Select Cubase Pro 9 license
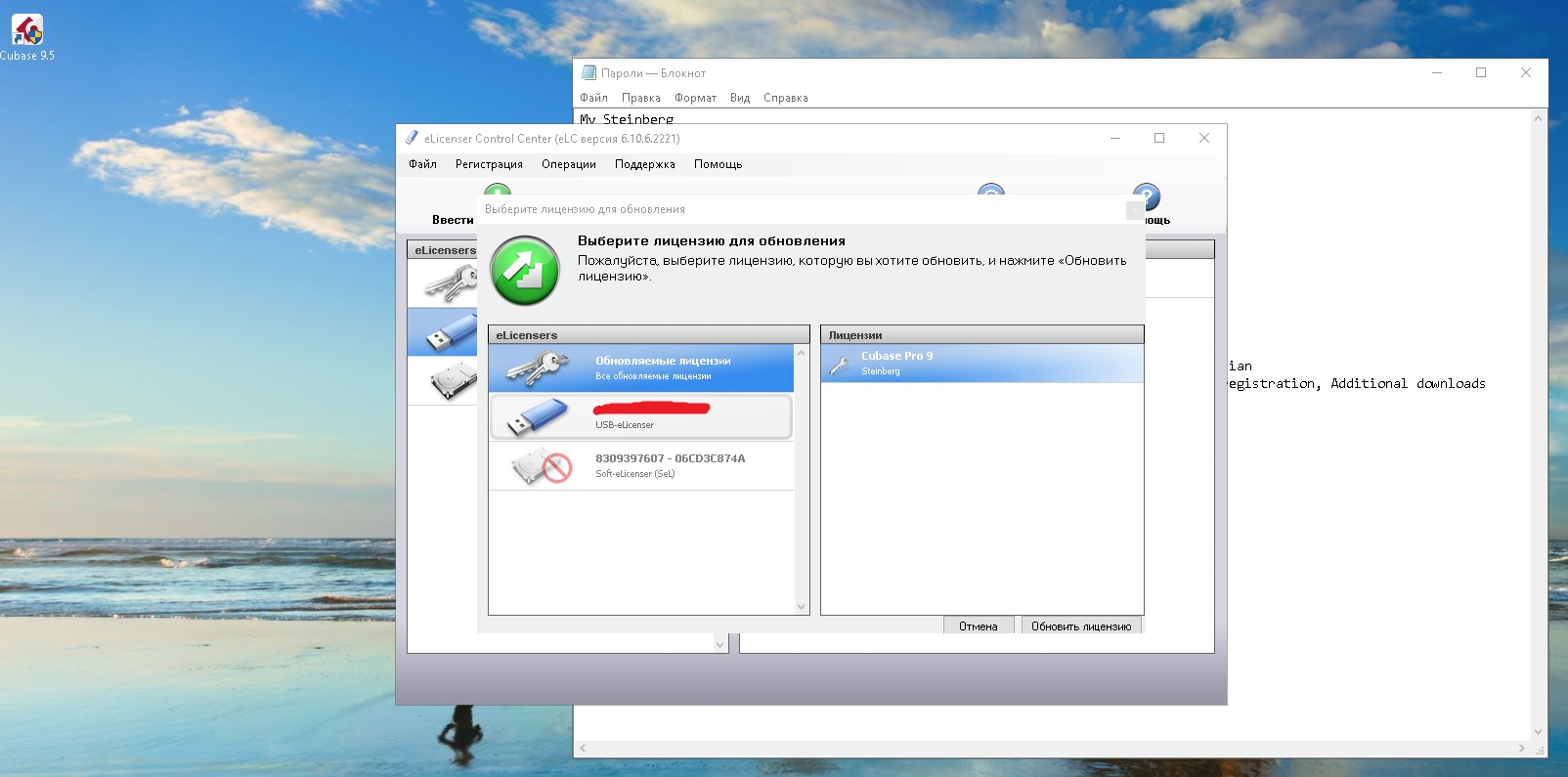The image size is (1568, 777). [x=981, y=363]
